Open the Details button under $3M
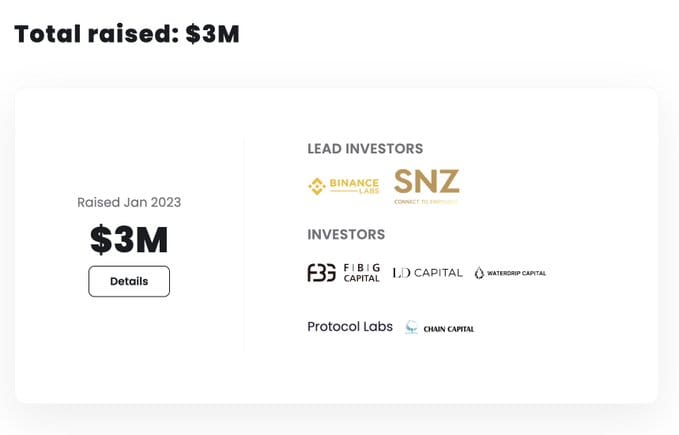This screenshot has height=435, width=679. pyautogui.click(x=129, y=281)
